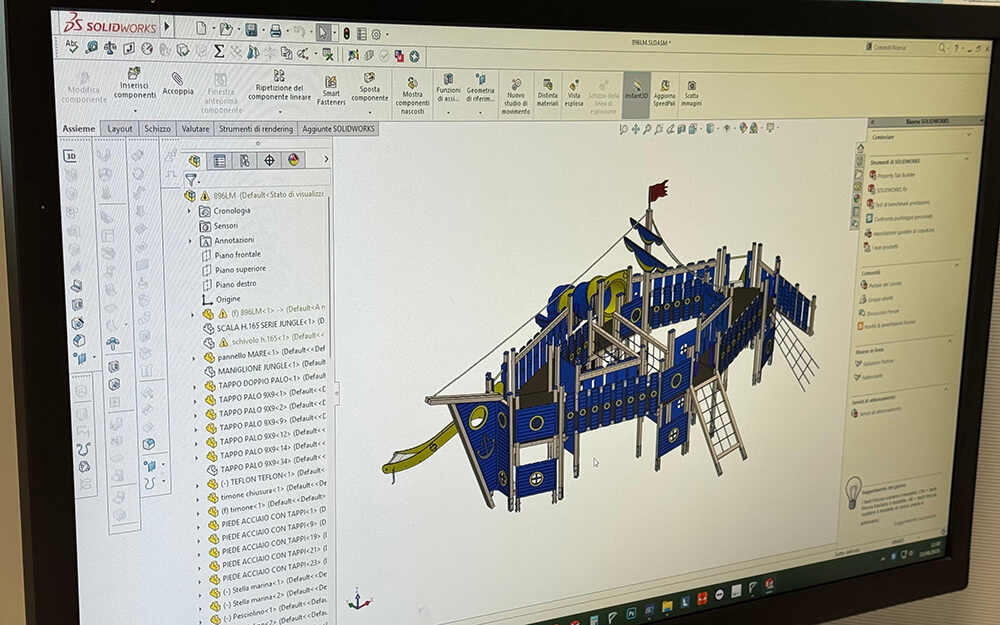1000x625 pixels.
Task: Open the Strumenti di rendering tab
Action: tap(256, 129)
